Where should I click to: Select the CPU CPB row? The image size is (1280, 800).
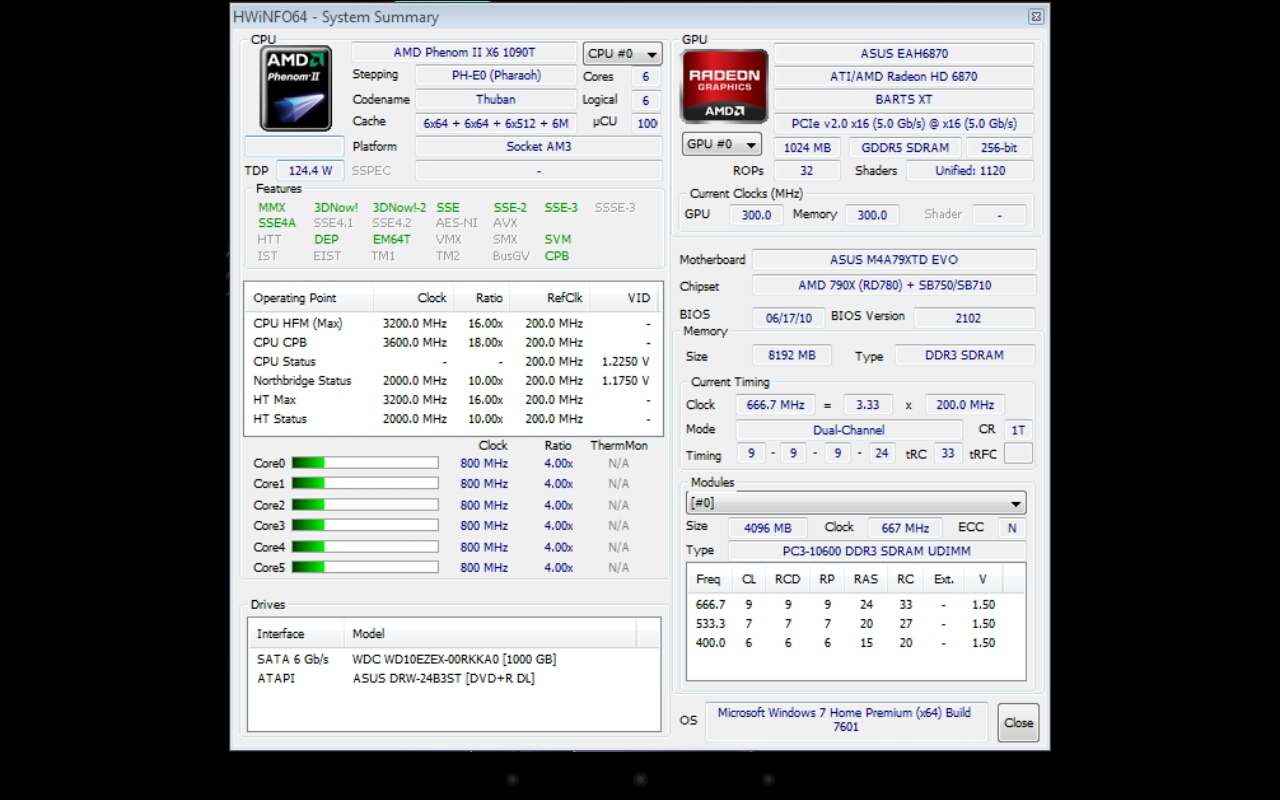[x=453, y=343]
